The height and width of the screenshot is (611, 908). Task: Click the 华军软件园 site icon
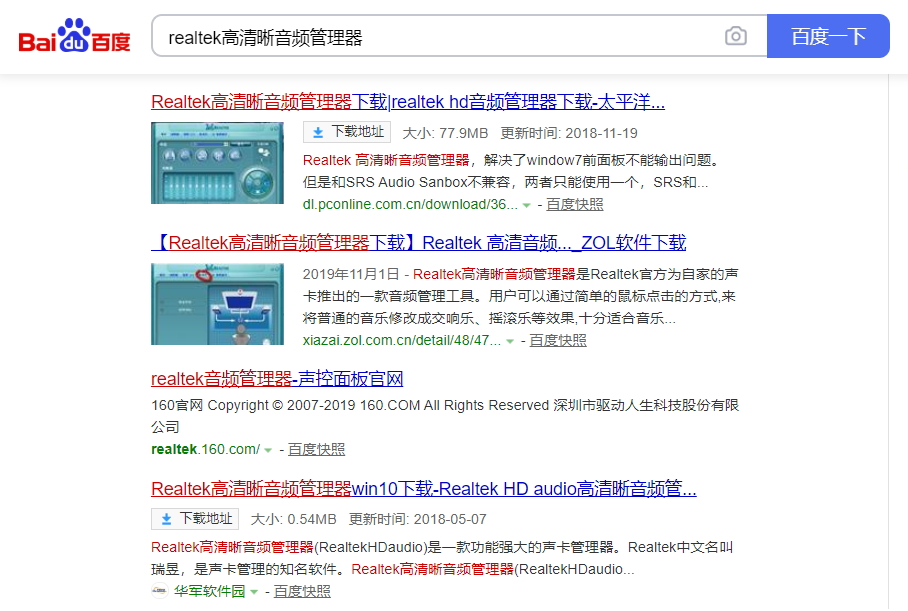[159, 591]
